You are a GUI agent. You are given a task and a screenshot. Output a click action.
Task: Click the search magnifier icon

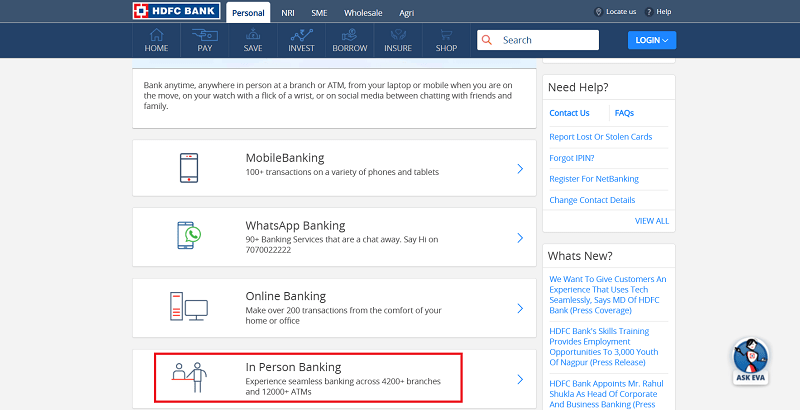(x=487, y=40)
